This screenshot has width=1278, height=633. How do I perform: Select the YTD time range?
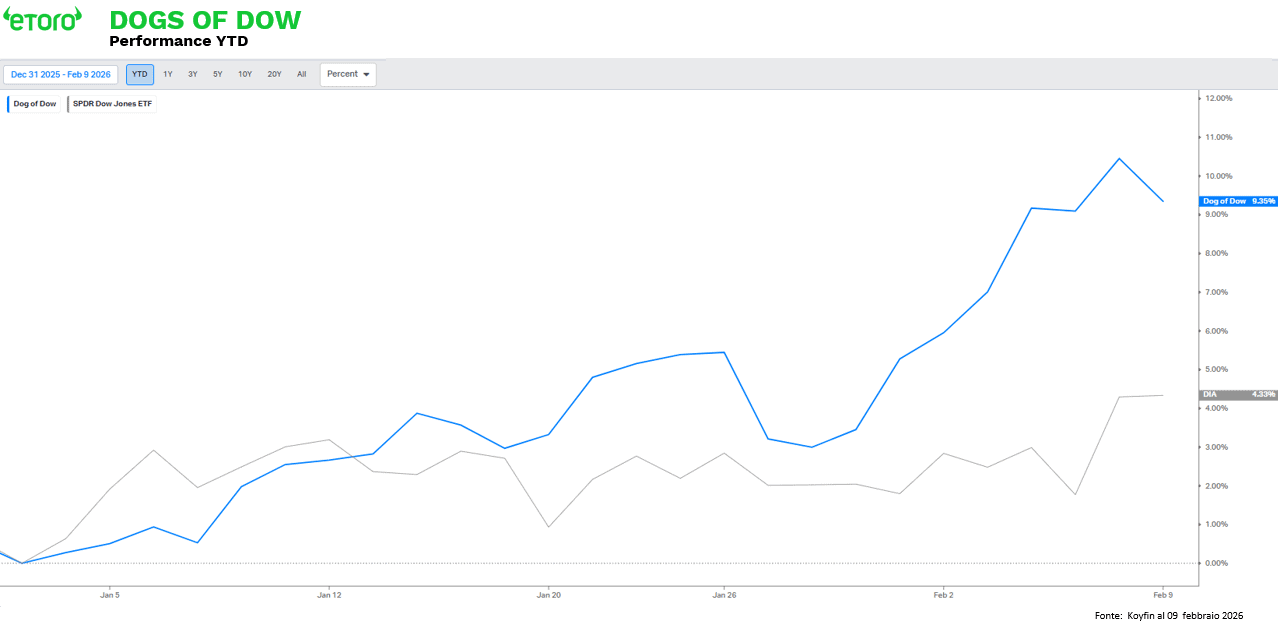(140, 74)
